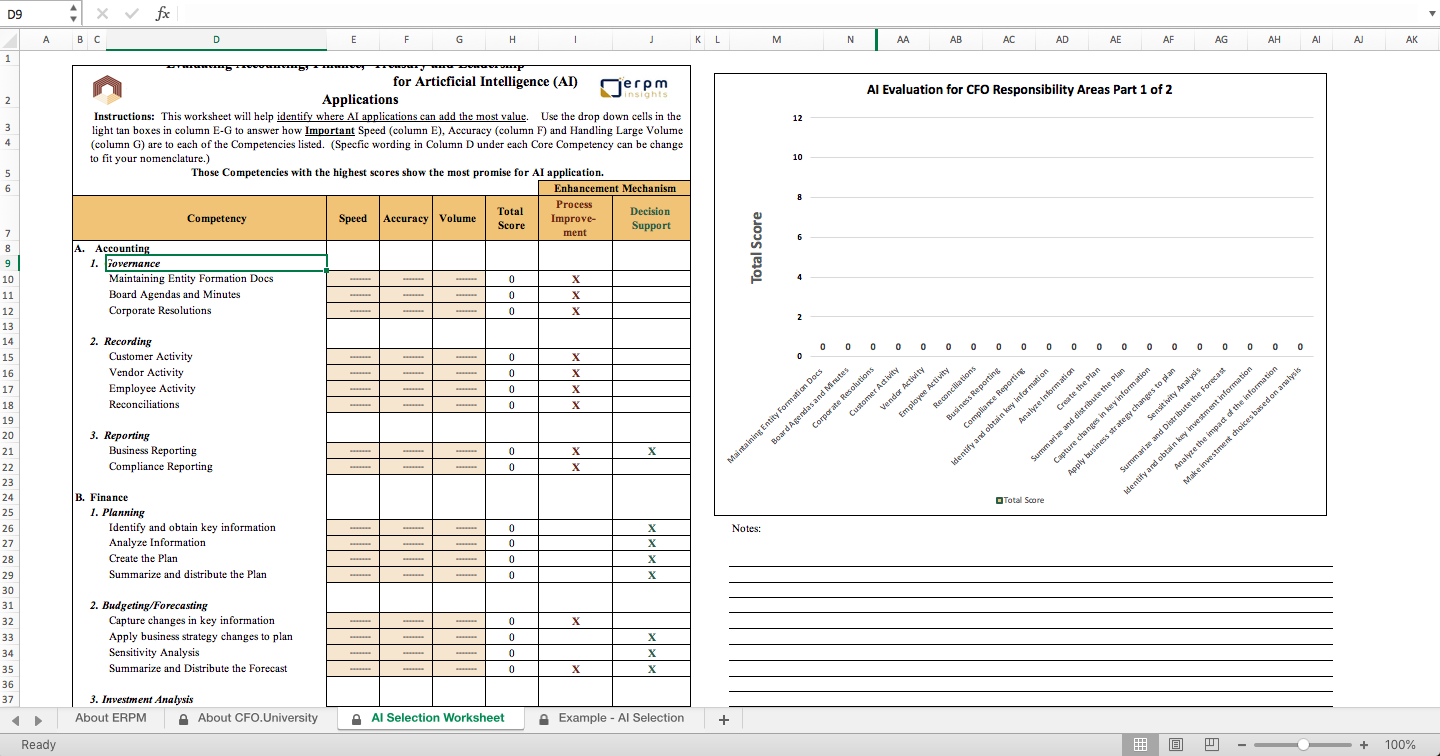Open the Example - AI Selection tab
The image size is (1440, 756).
point(611,718)
